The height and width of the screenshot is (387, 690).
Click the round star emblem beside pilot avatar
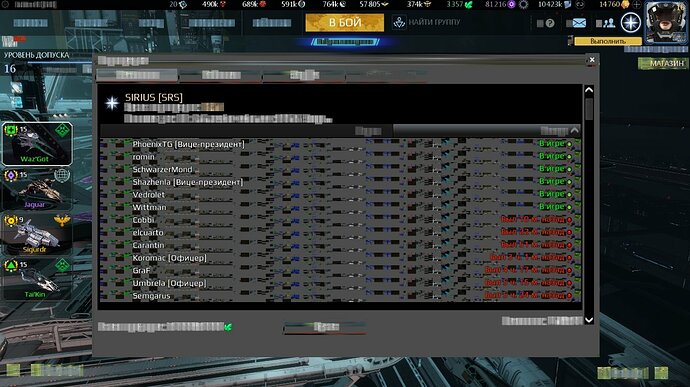point(631,22)
